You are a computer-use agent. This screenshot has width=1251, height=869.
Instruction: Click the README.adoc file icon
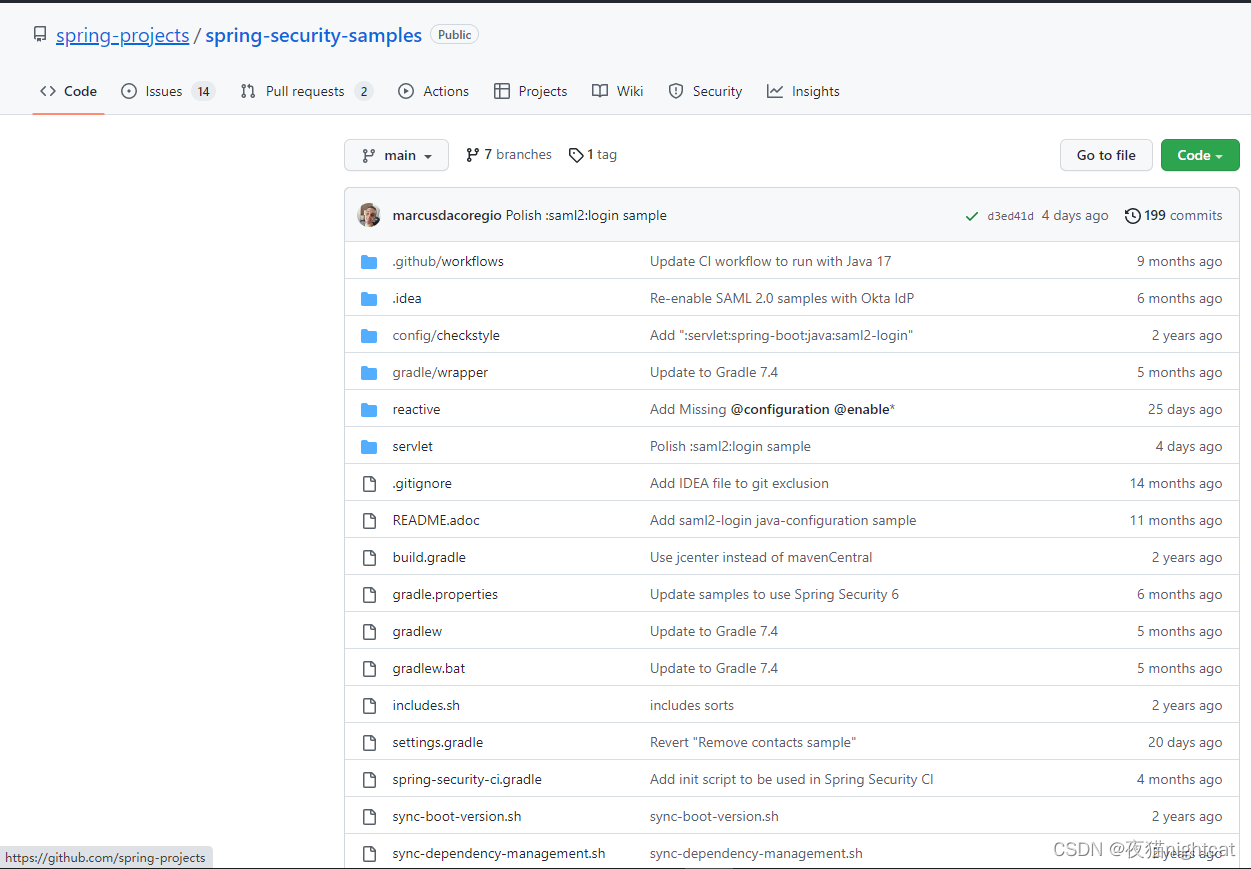click(x=369, y=521)
